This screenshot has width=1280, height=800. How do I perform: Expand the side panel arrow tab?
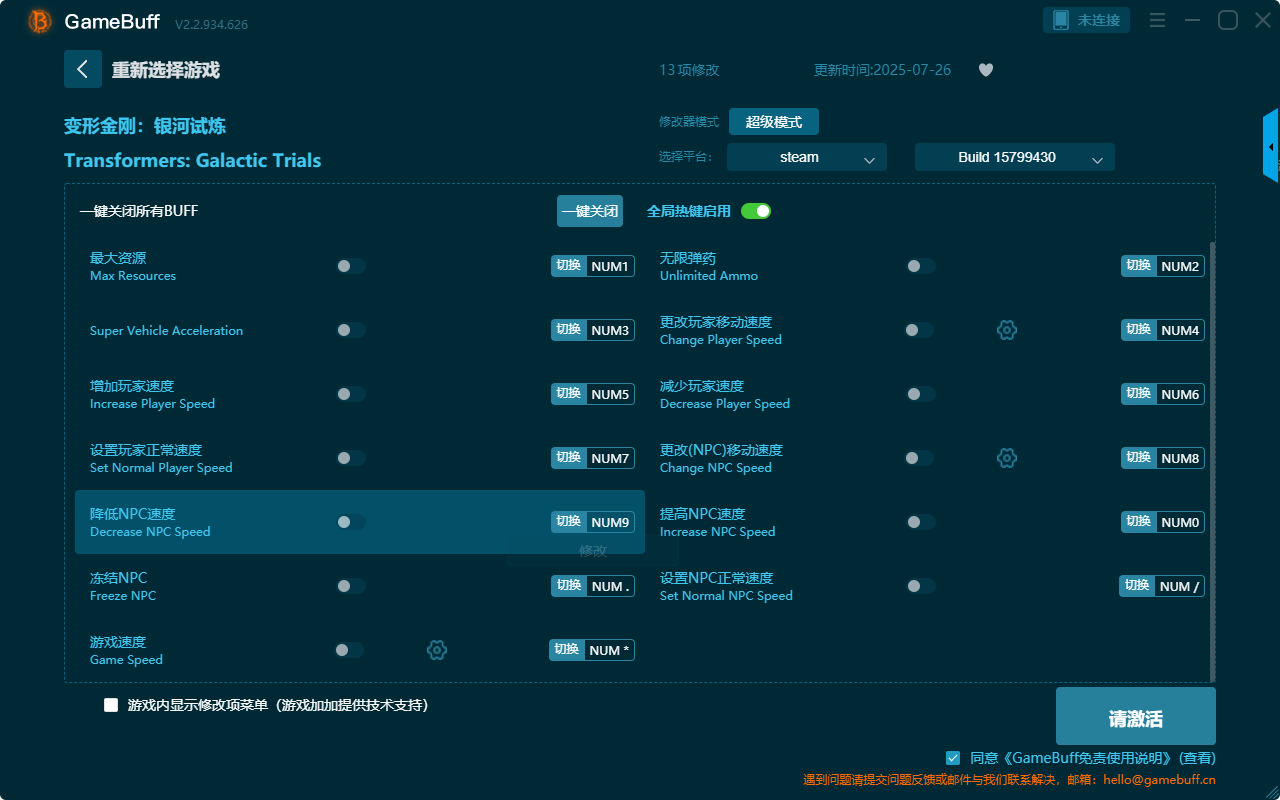1271,146
